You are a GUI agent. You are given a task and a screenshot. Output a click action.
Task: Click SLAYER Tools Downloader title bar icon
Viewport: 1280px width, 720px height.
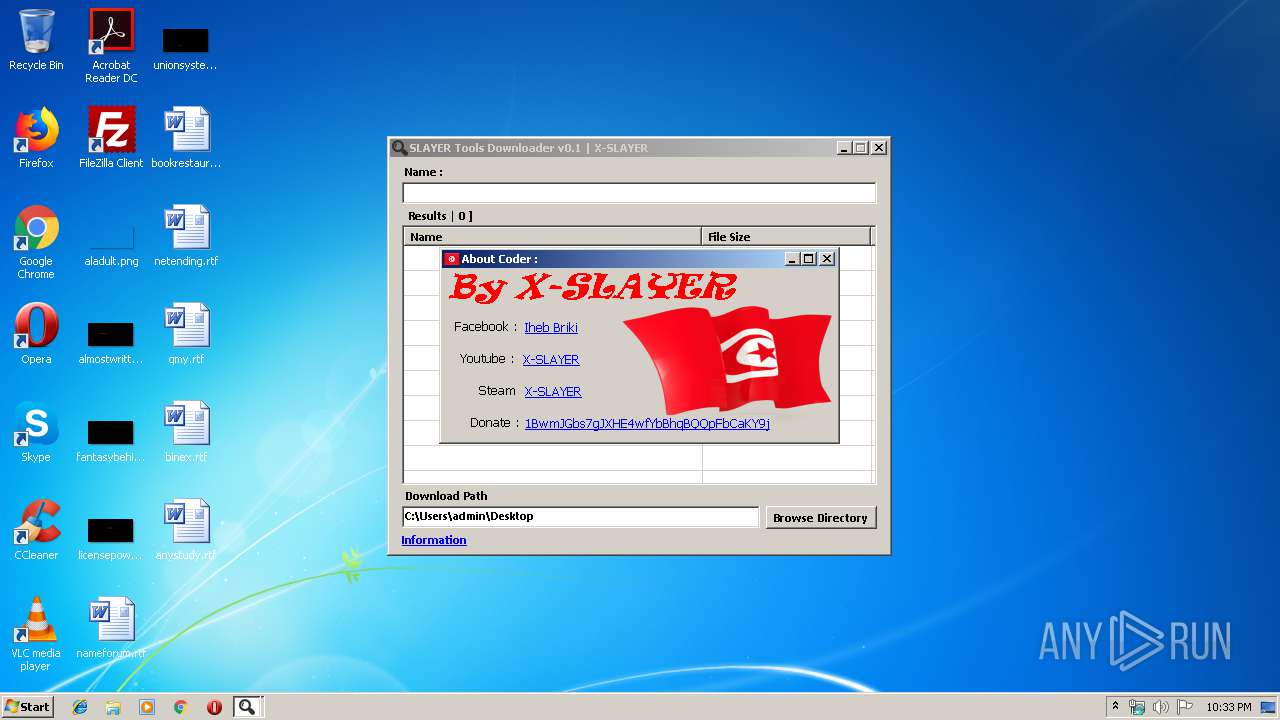click(400, 148)
